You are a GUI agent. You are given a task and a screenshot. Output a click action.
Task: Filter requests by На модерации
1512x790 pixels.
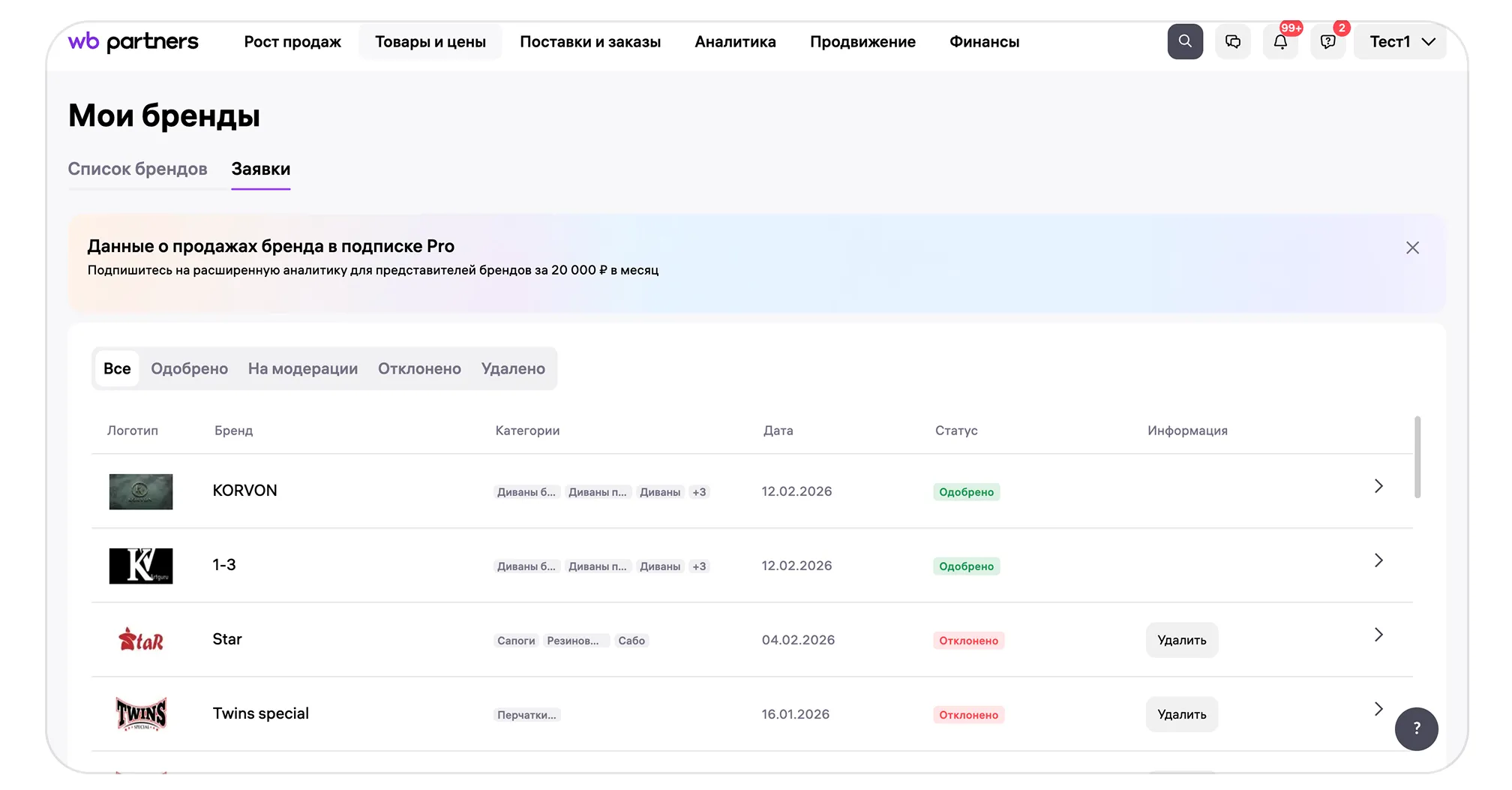pyautogui.click(x=302, y=368)
